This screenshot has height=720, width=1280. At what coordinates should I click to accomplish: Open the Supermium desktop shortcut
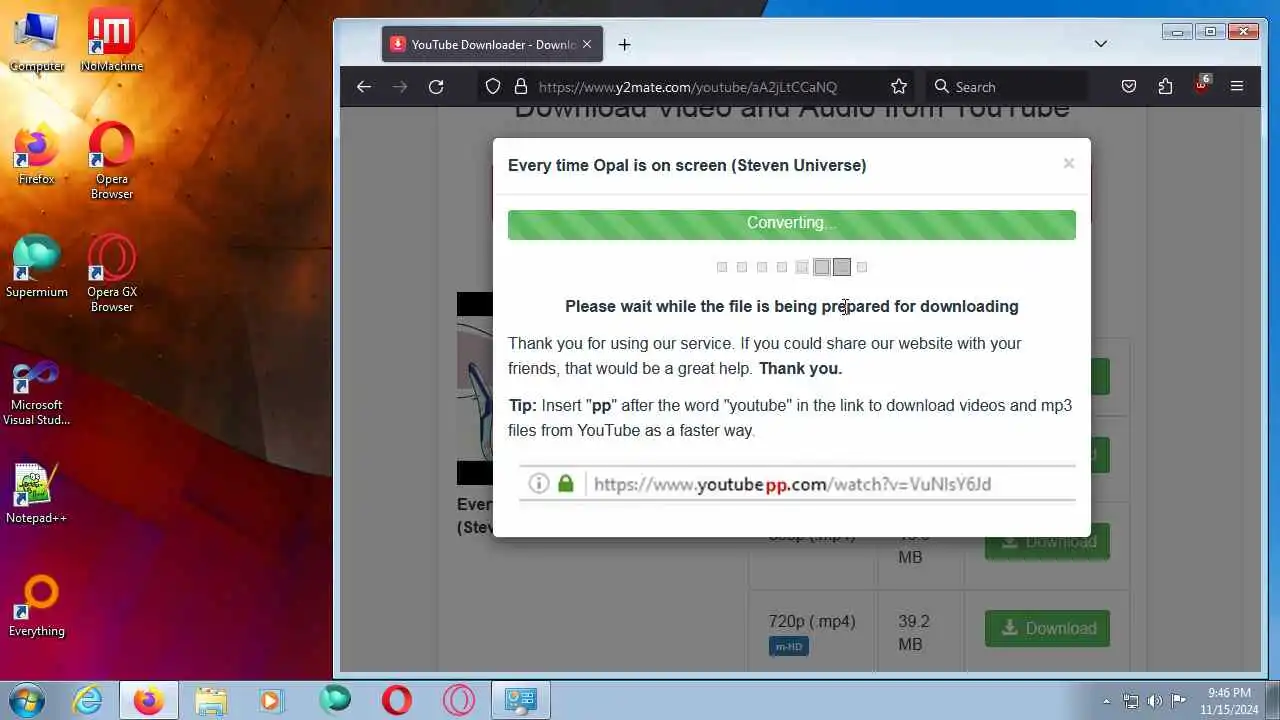pyautogui.click(x=37, y=268)
